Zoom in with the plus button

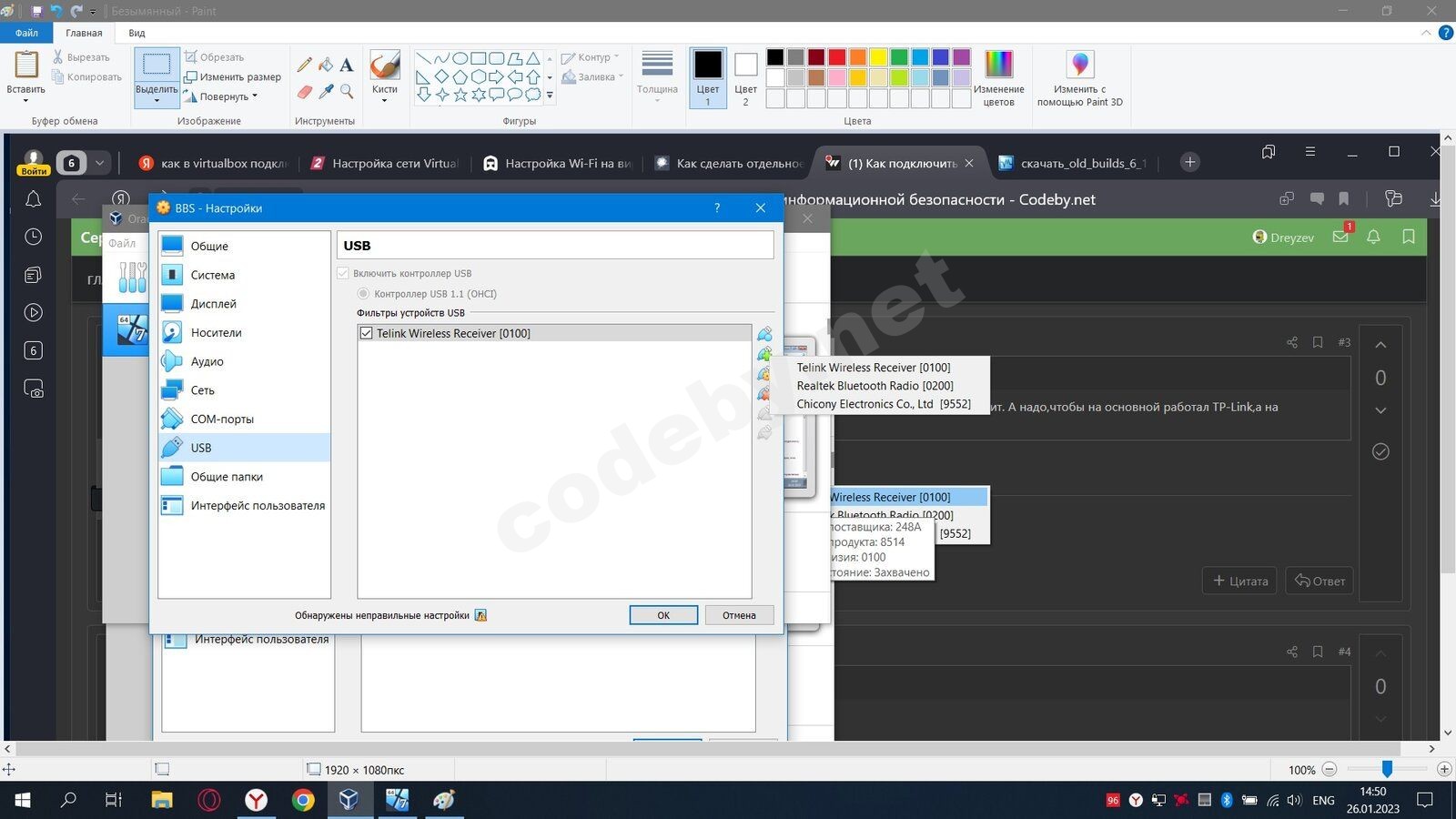[1444, 770]
